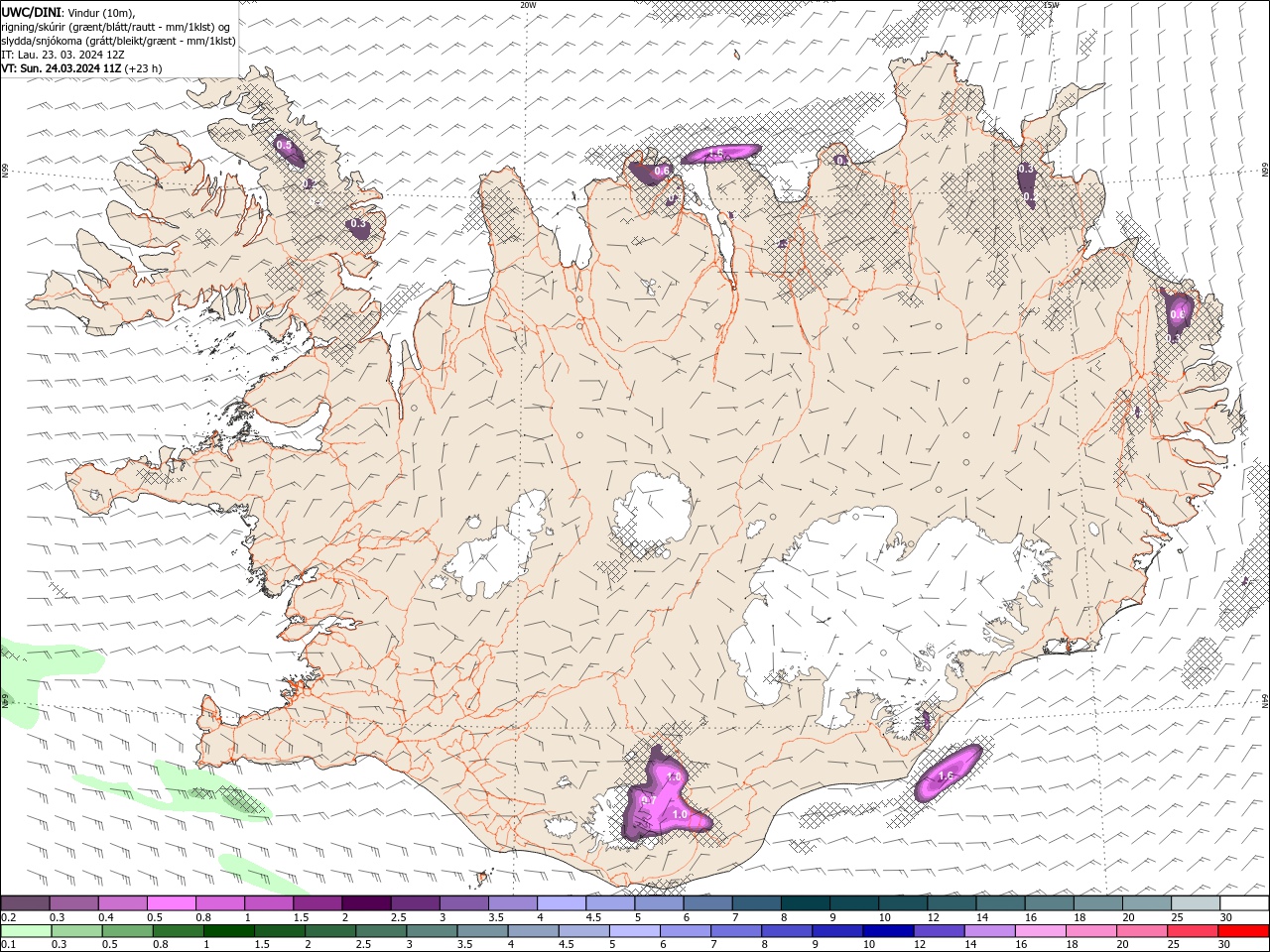Click the round white Hofsjökull glacier in central Iceland
Image resolution: width=1270 pixels, height=952 pixels.
point(652,508)
